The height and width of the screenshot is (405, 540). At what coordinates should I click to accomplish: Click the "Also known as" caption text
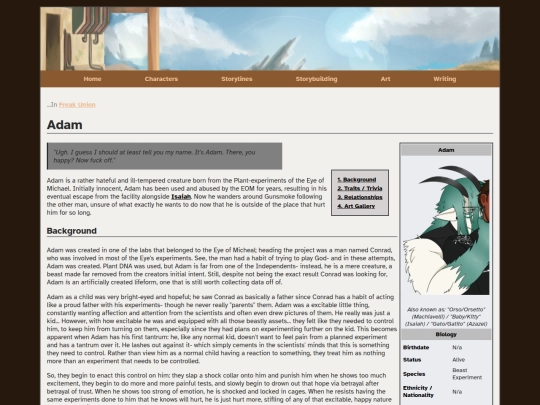point(446,316)
